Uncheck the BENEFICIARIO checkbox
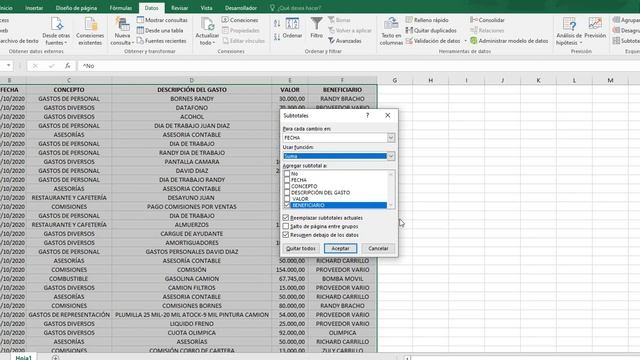Screen dimensions: 640x360 [x=287, y=205]
